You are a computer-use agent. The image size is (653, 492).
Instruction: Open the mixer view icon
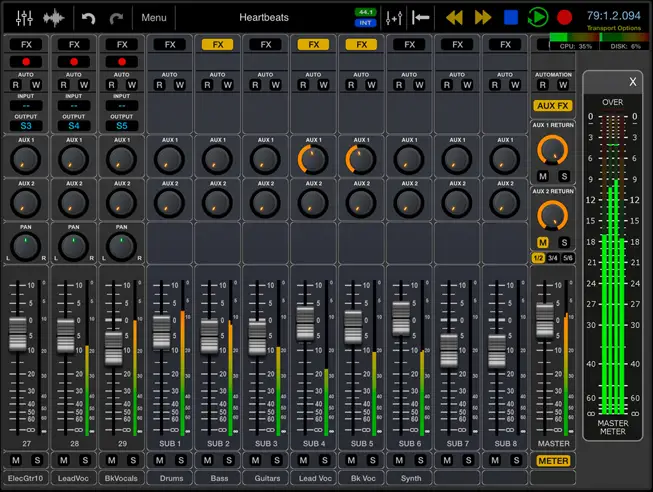click(24, 18)
